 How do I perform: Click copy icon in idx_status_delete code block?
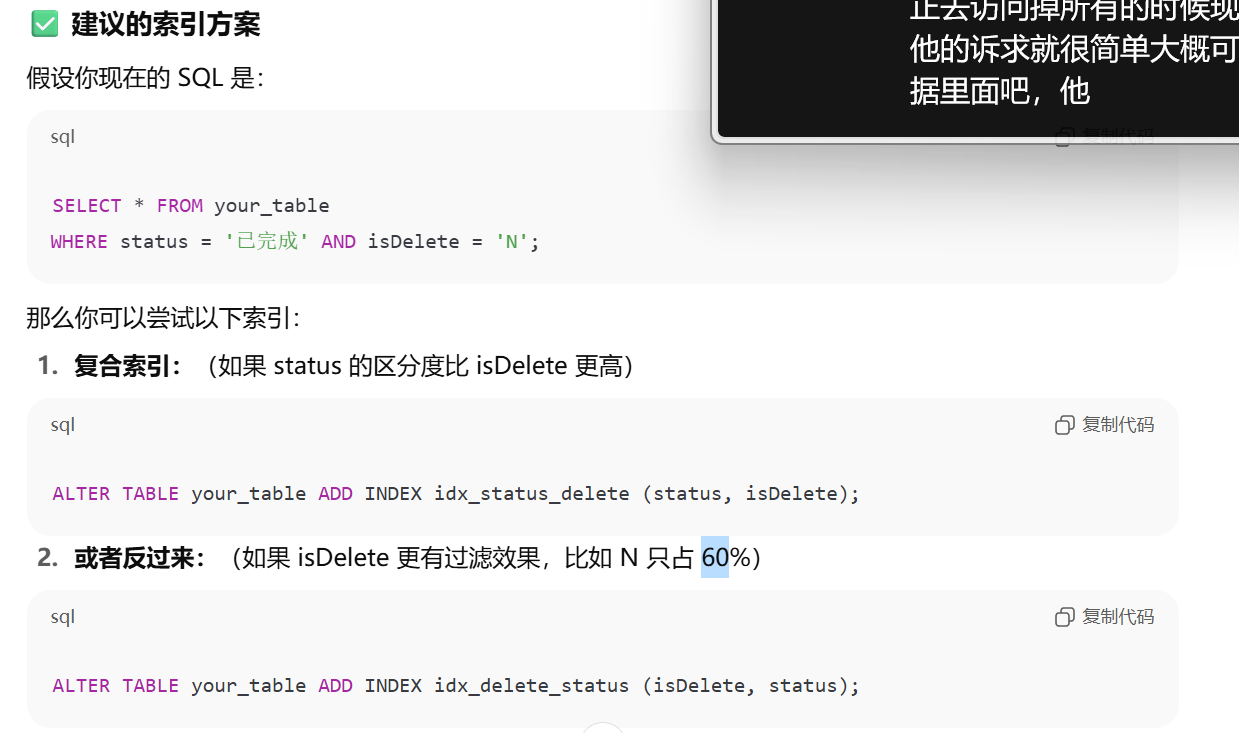click(x=1065, y=425)
